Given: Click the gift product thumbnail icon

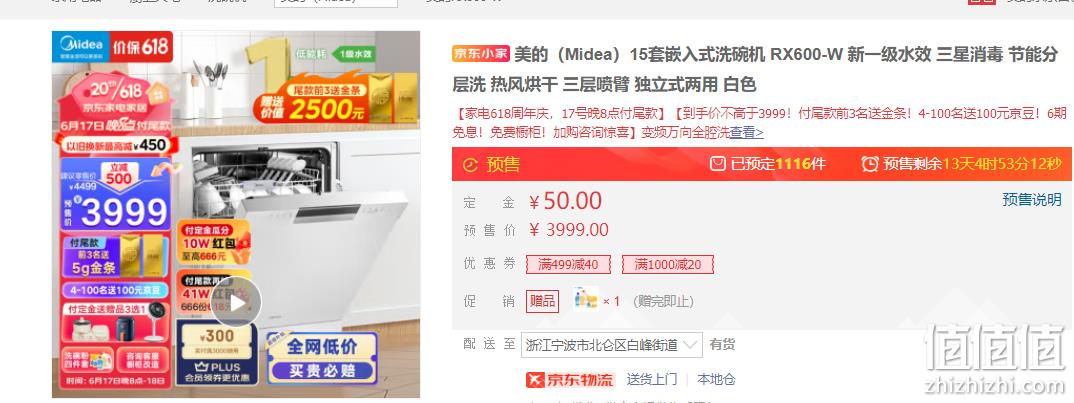Looking at the screenshot, I should (x=586, y=300).
